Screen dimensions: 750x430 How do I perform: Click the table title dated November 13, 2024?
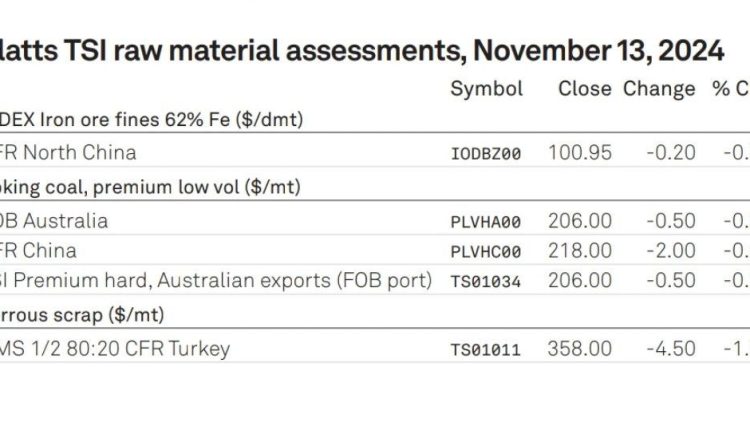(362, 51)
